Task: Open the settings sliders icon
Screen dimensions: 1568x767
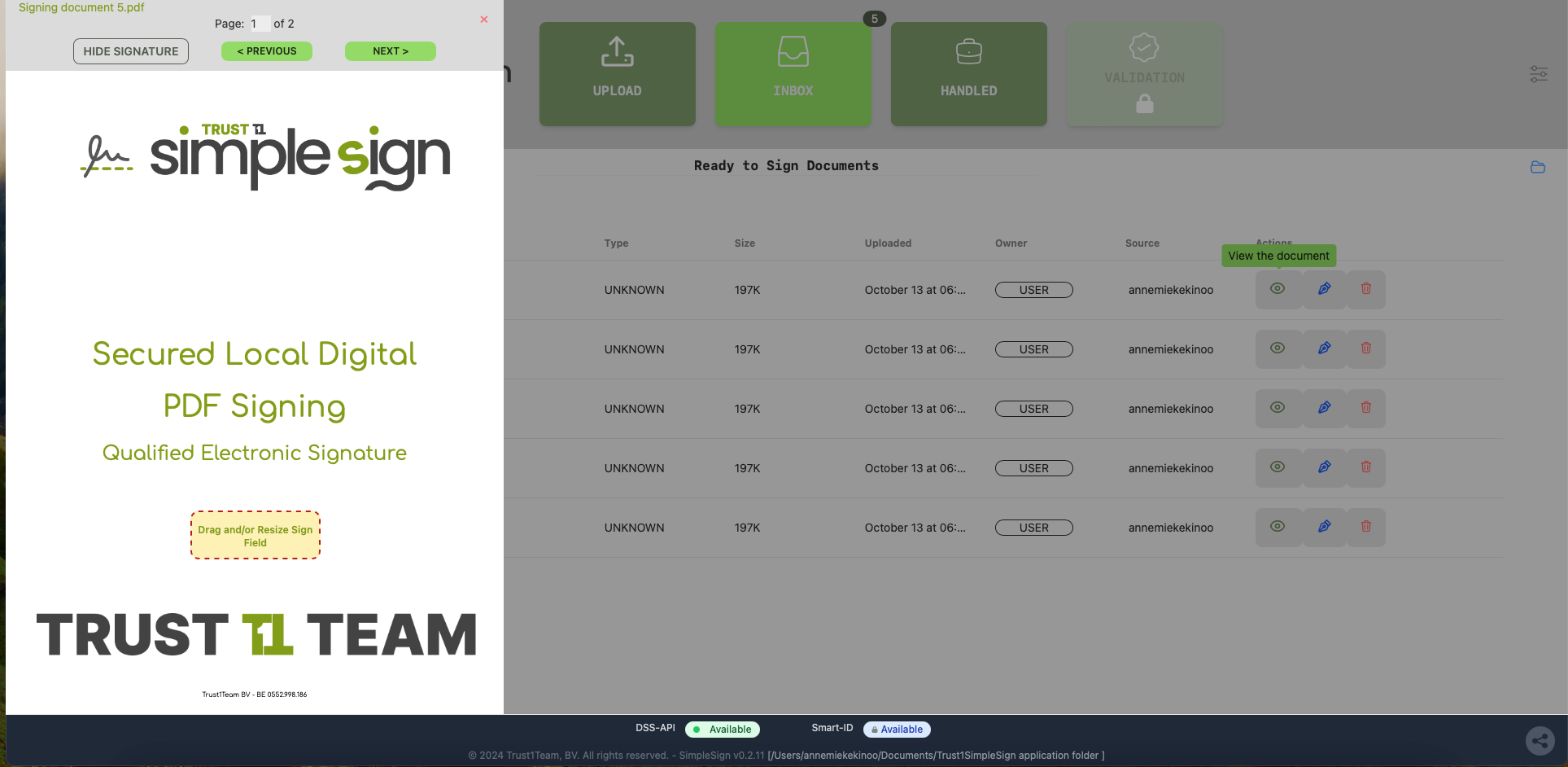Action: (1539, 74)
